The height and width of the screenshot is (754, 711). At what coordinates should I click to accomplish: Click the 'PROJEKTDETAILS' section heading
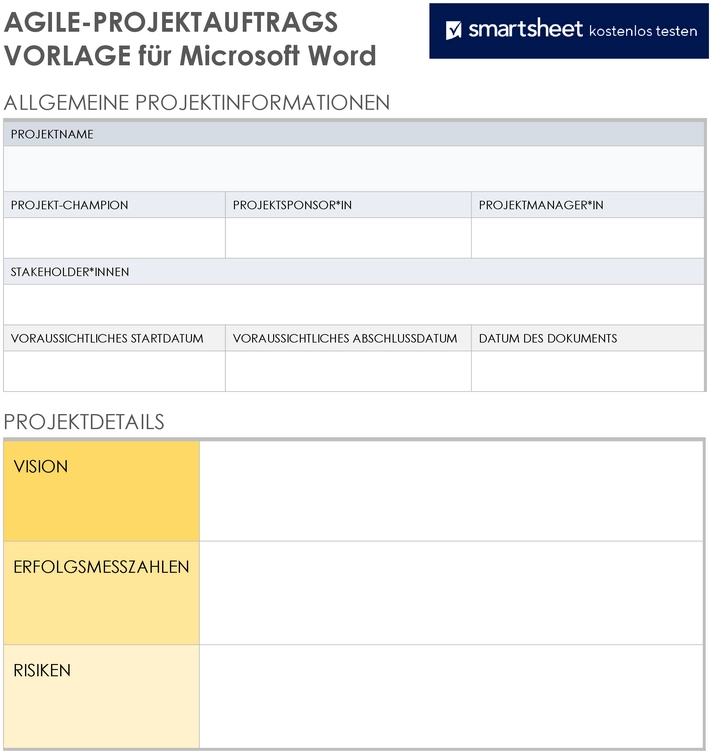84,422
